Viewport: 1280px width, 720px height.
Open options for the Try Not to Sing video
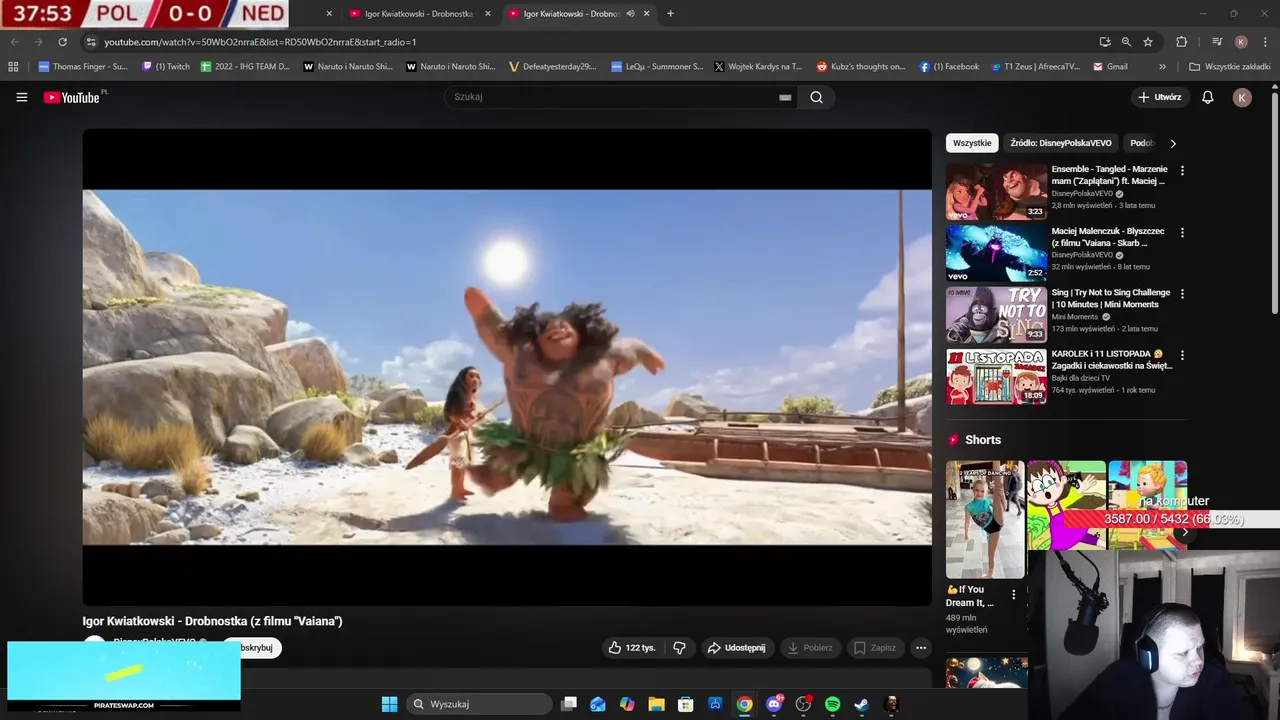coord(1182,294)
